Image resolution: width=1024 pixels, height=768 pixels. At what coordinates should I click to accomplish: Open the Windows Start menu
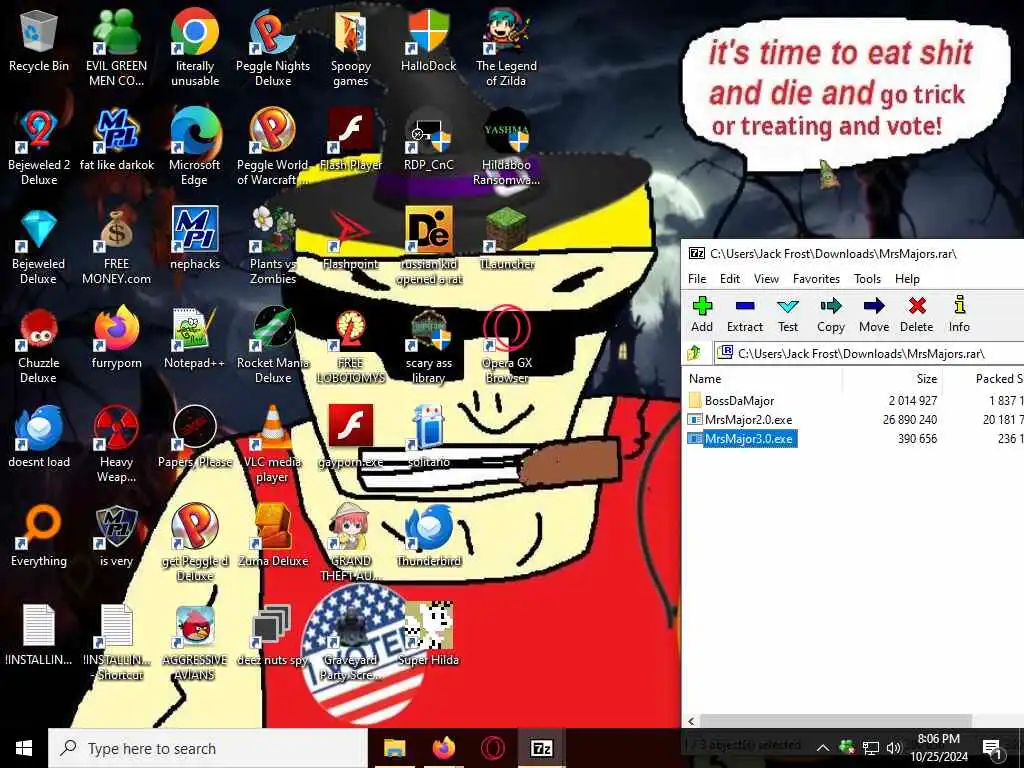click(x=24, y=748)
